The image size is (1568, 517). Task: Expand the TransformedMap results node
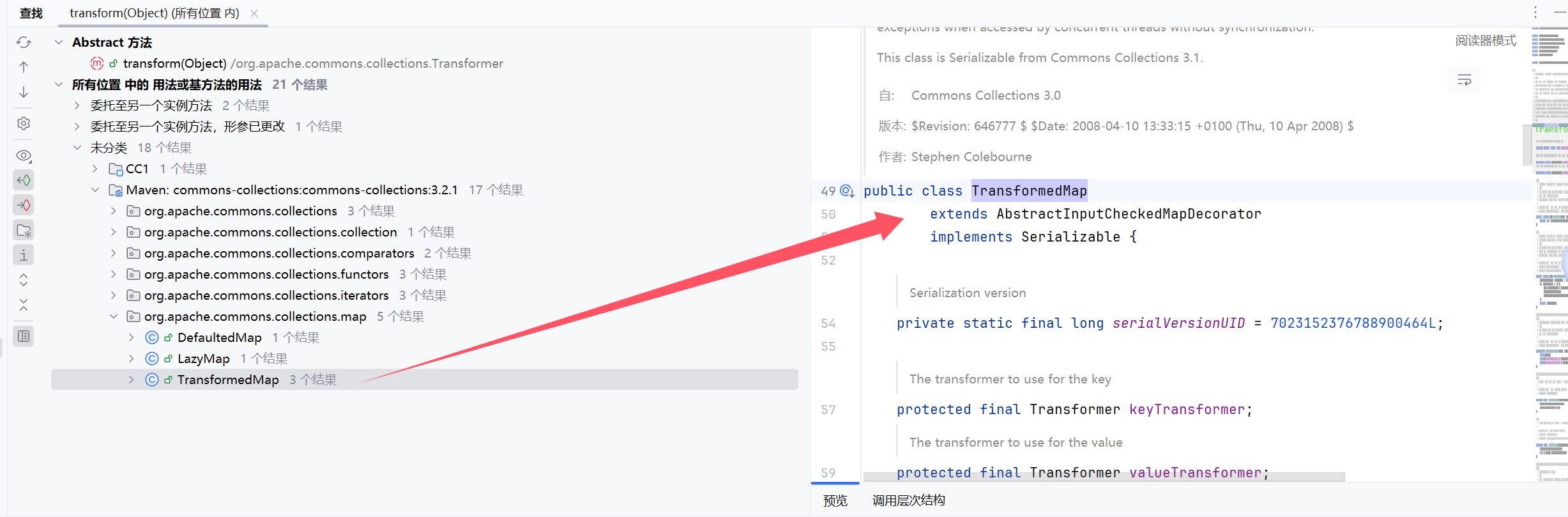(132, 380)
